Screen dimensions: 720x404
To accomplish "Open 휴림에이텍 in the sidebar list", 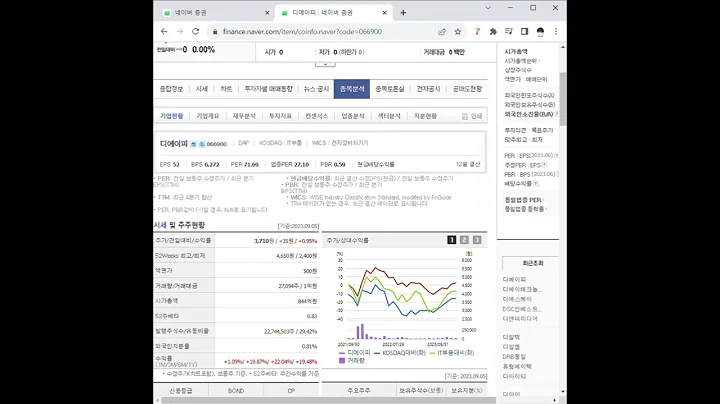I will point(517,367).
